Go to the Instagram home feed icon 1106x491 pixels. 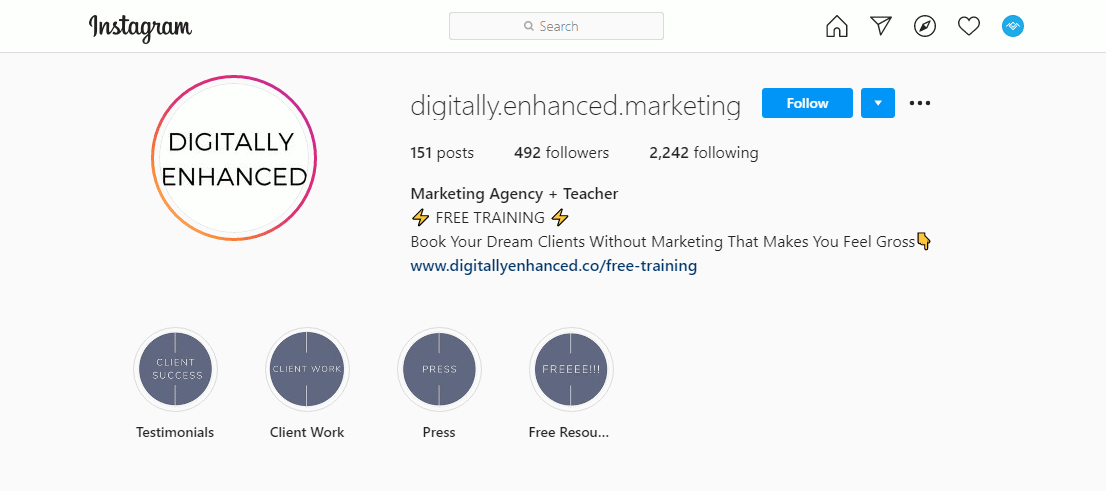(837, 27)
